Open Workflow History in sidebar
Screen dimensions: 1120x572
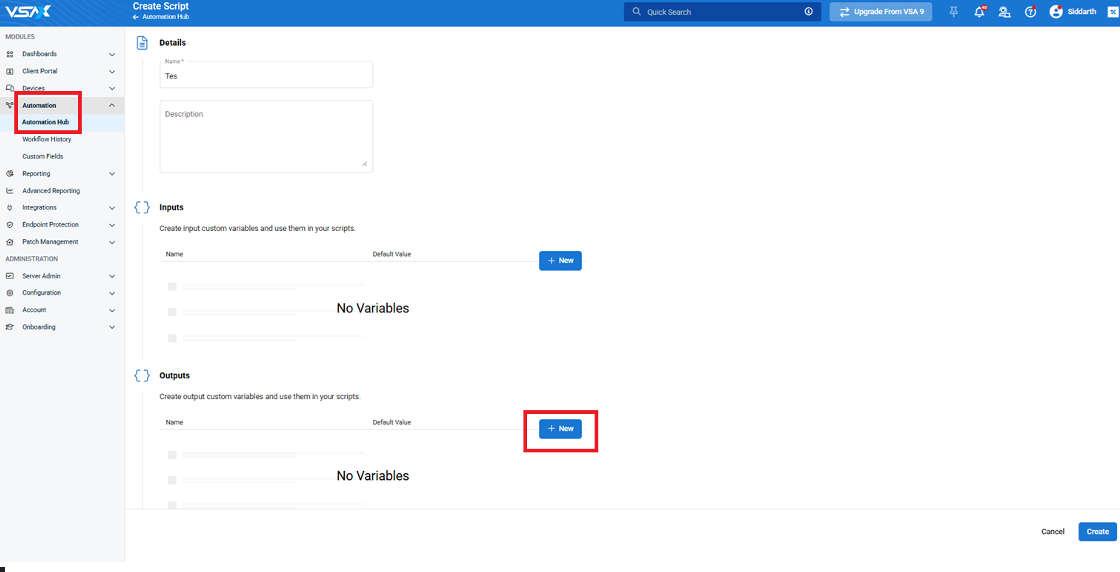tap(47, 139)
